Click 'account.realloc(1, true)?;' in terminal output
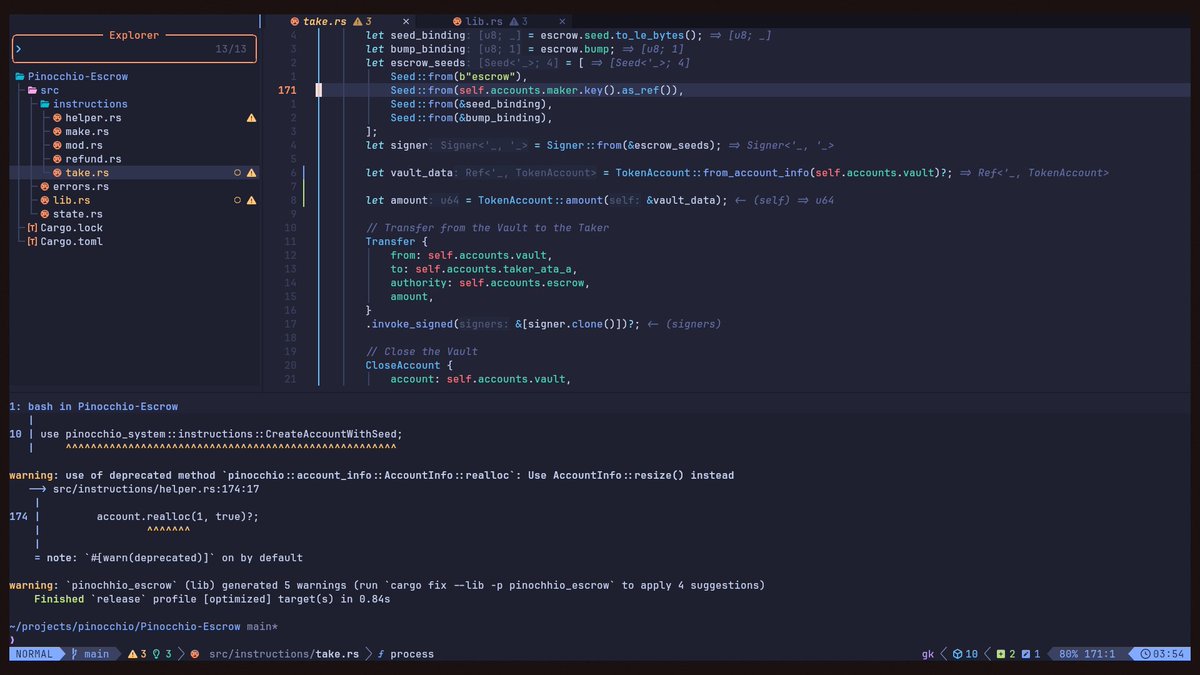 [x=178, y=517]
